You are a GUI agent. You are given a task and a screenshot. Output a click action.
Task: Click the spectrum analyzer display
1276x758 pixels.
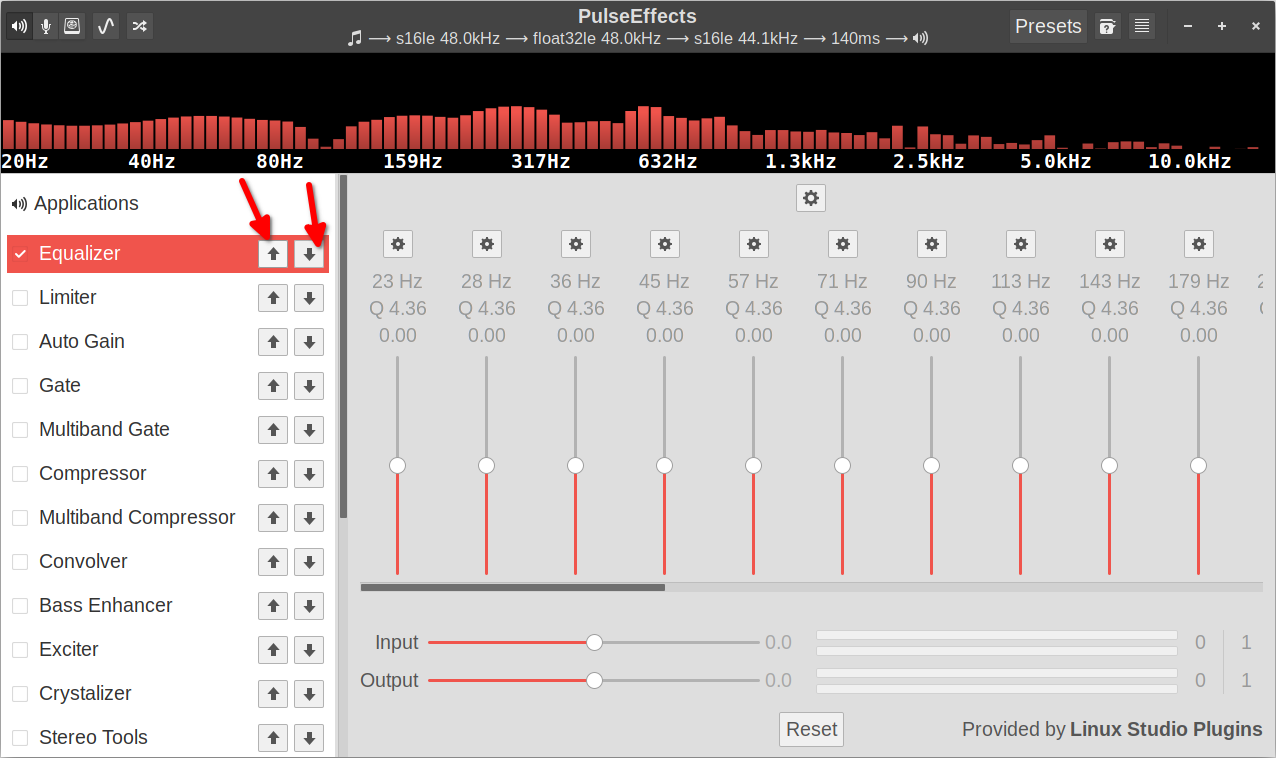pos(638,112)
